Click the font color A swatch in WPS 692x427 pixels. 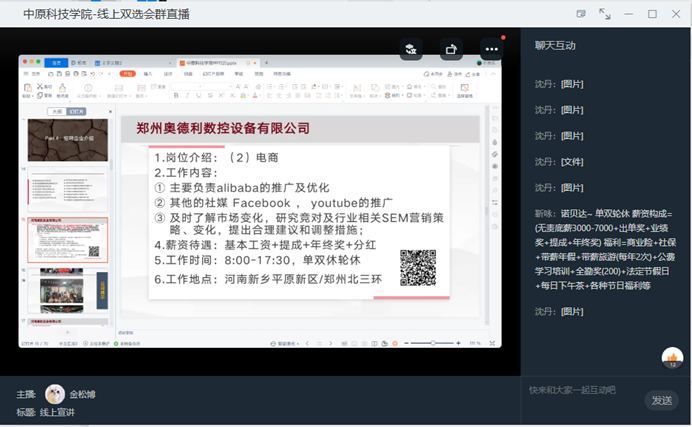(x=255, y=95)
